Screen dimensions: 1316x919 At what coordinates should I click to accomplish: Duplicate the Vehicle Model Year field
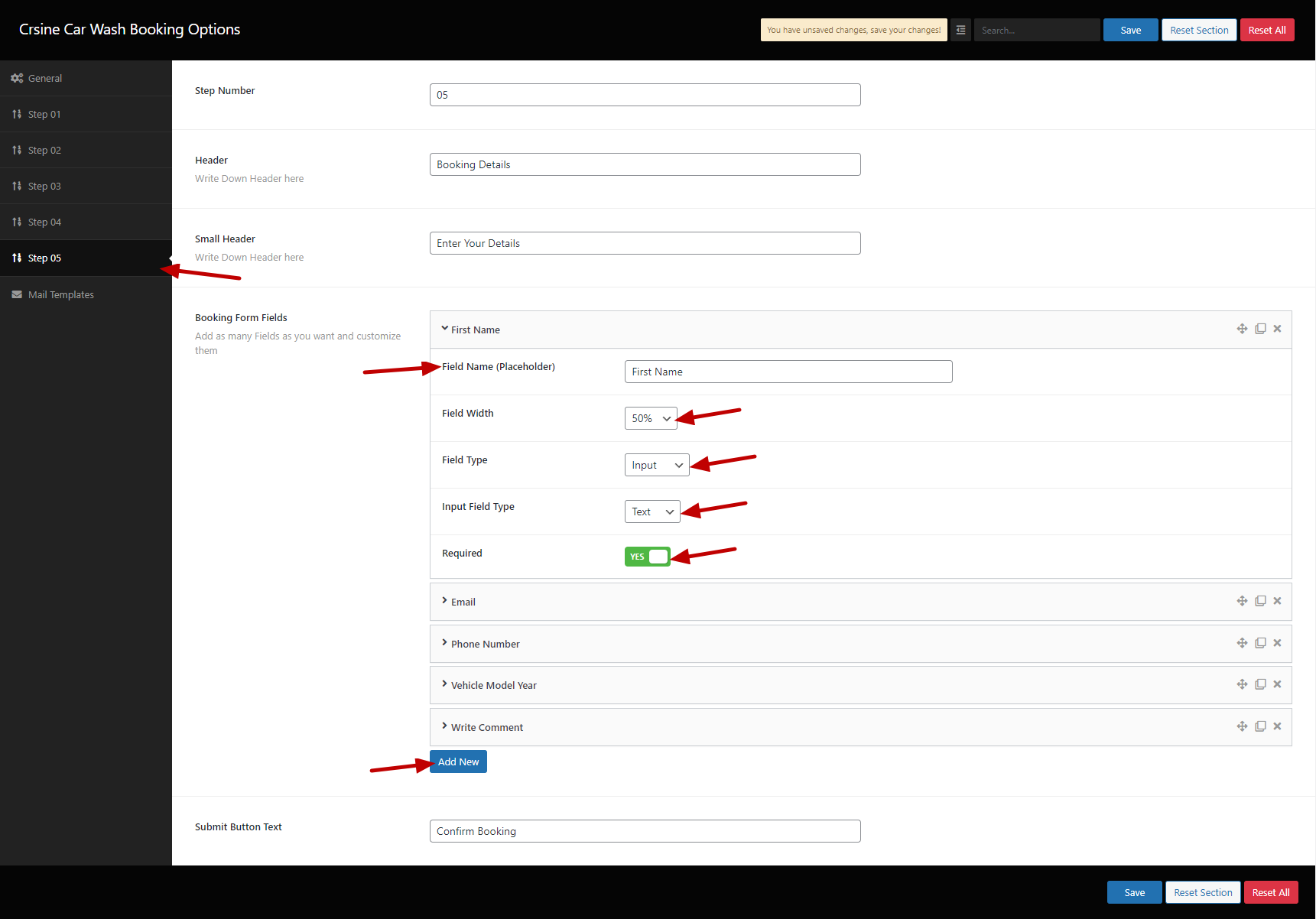pyautogui.click(x=1260, y=684)
